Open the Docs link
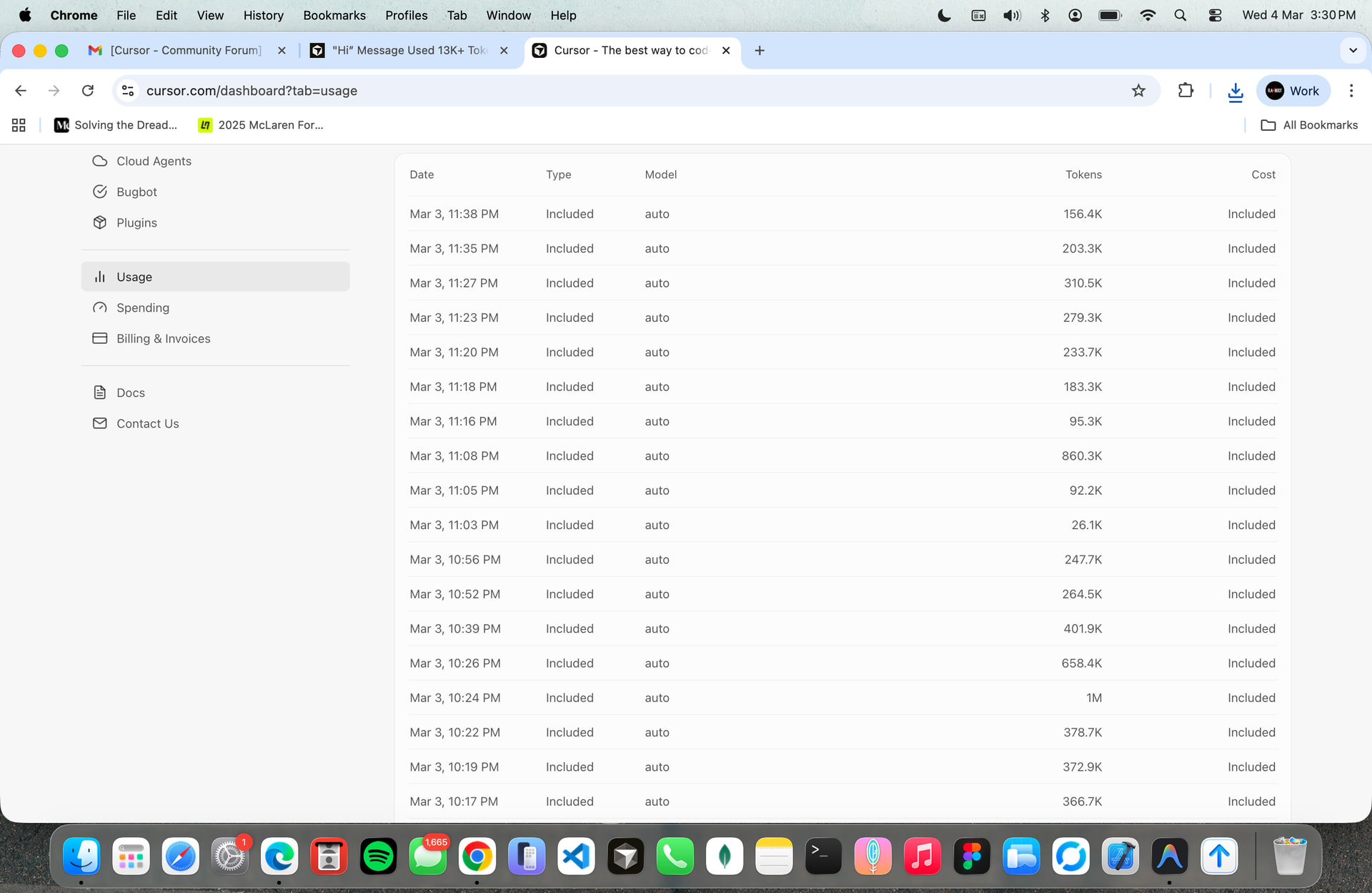This screenshot has width=1372, height=893. (130, 393)
